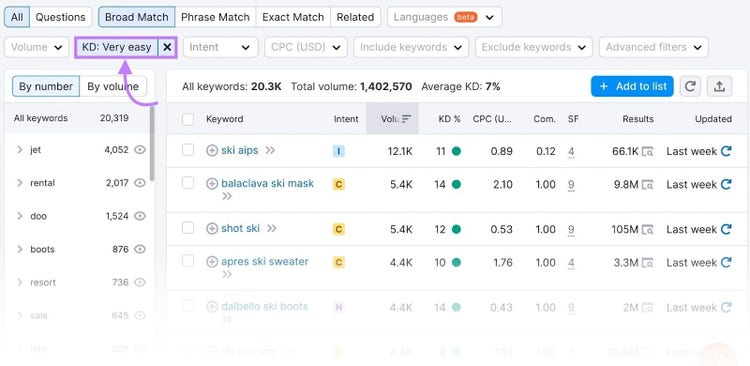Refresh 'apres ski sweater' row update icon
750x366 pixels.
point(726,263)
